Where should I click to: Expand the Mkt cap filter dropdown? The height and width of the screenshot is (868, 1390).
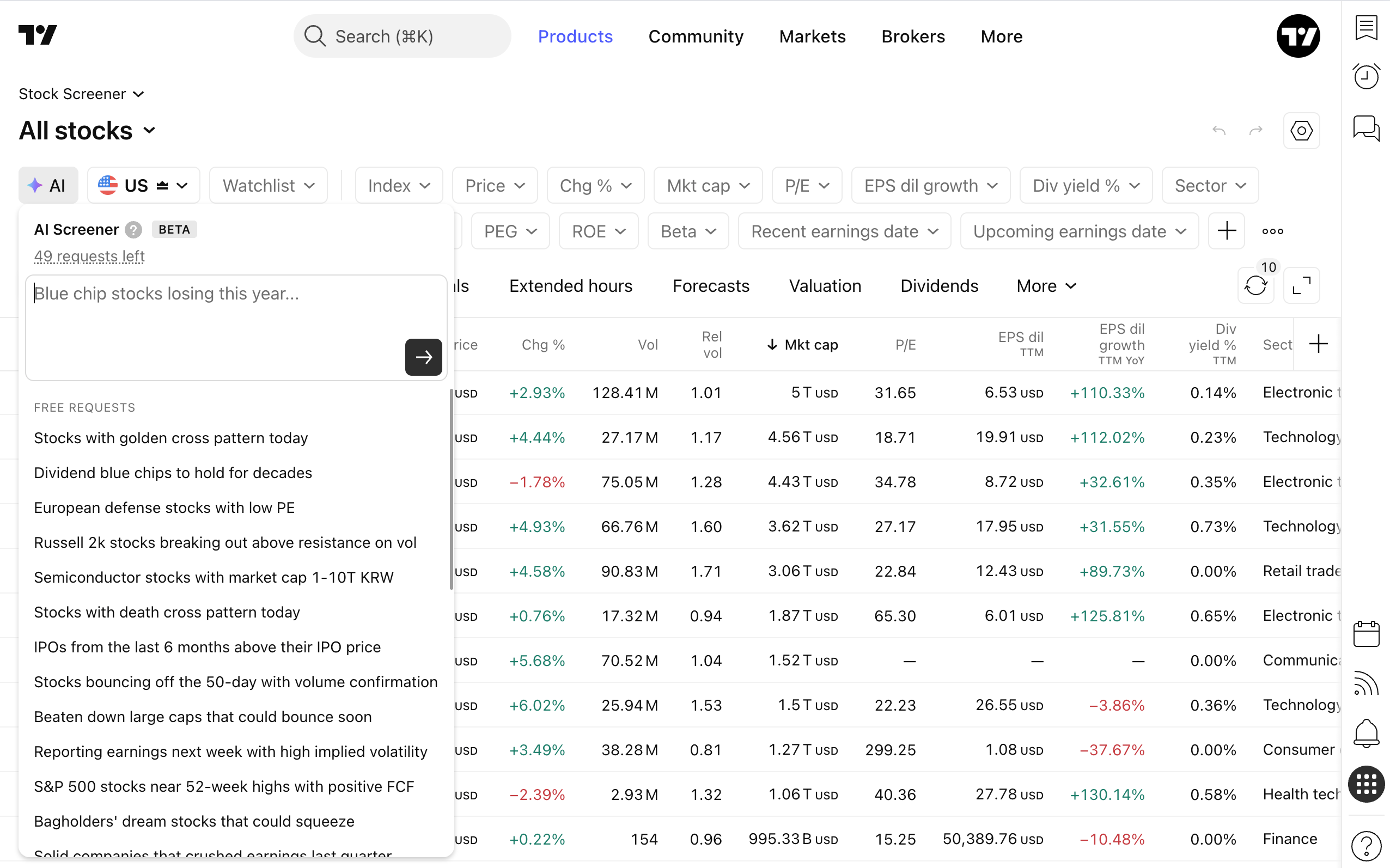point(708,186)
